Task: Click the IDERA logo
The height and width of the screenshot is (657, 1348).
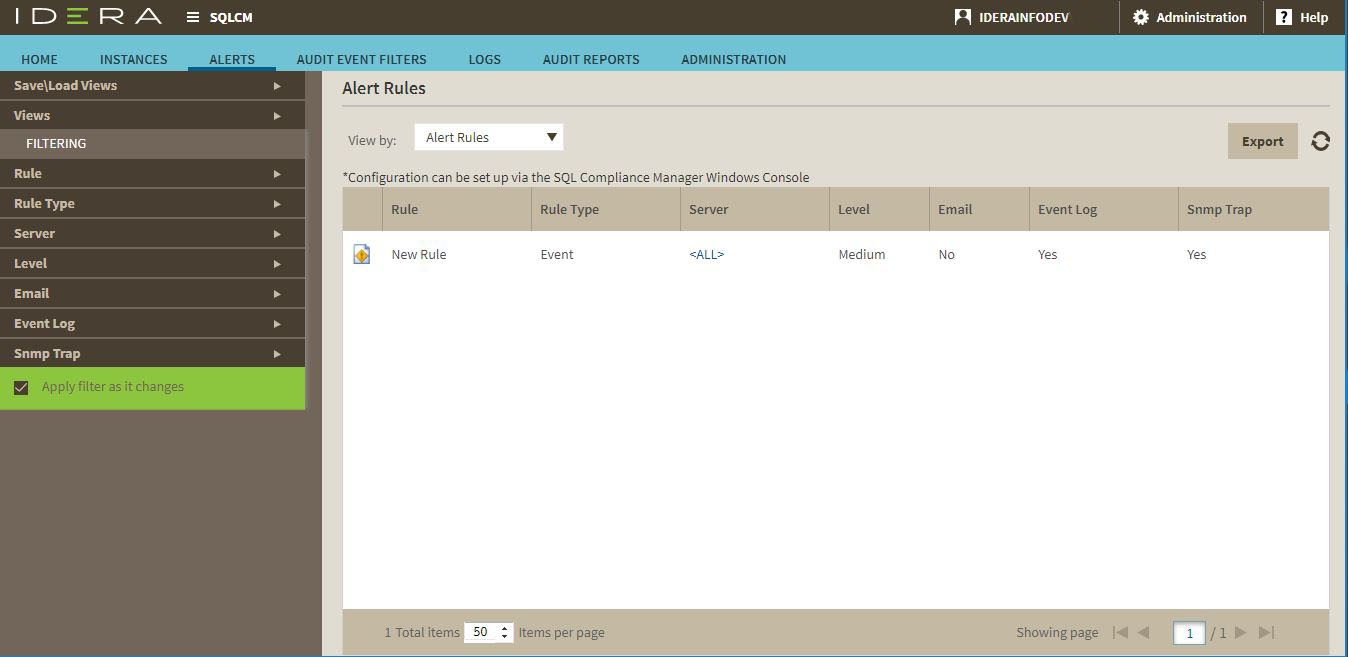Action: pos(88,16)
